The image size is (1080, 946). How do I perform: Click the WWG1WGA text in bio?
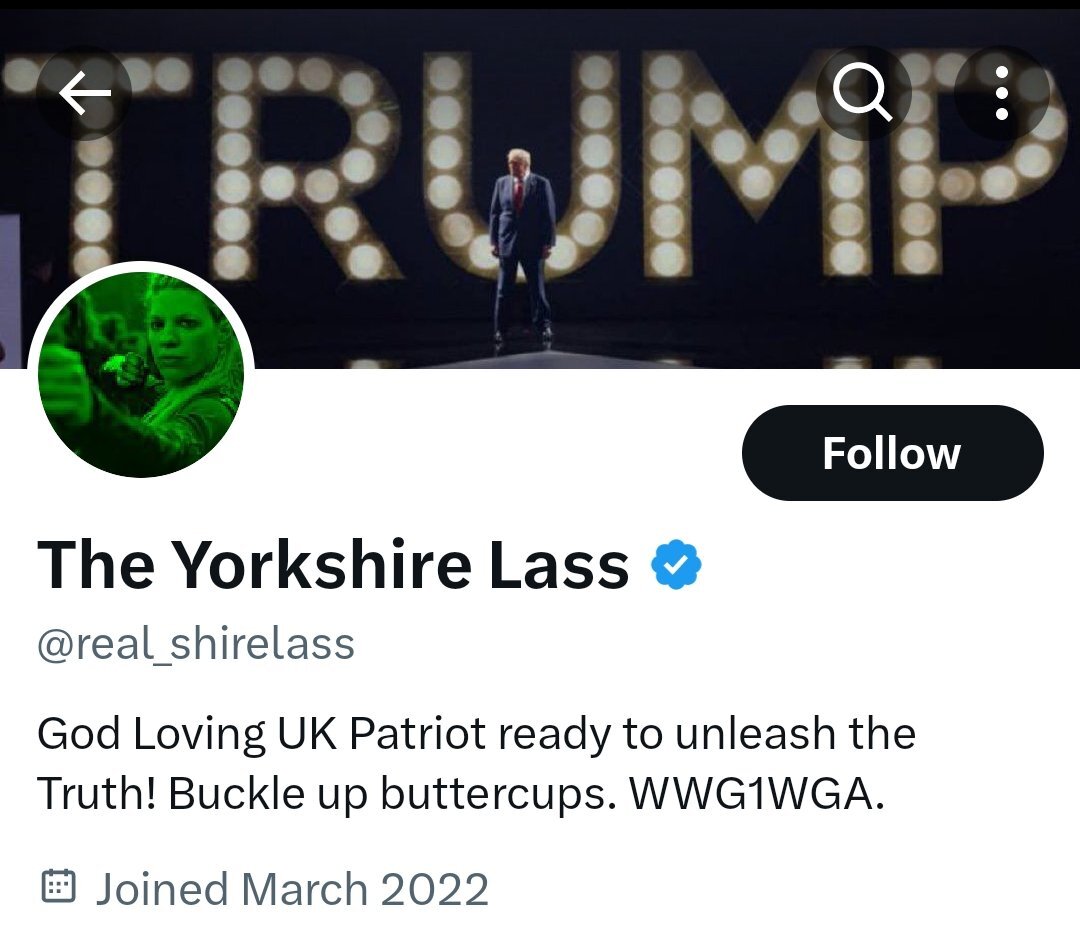click(x=756, y=794)
